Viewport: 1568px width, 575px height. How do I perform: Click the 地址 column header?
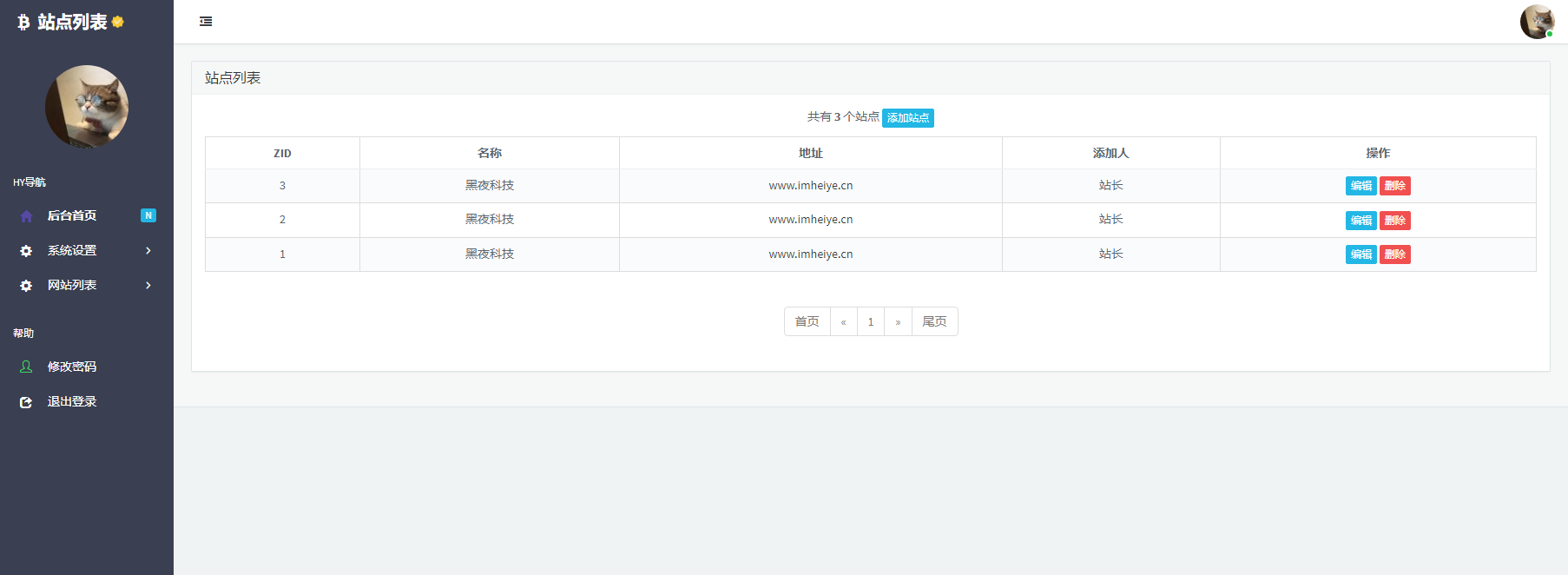[x=811, y=153]
